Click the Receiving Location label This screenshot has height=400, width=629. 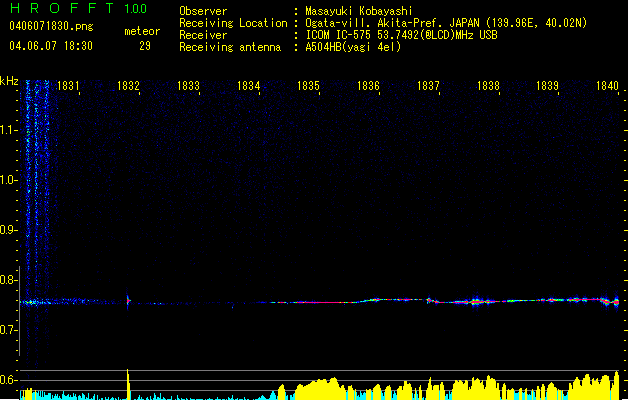point(233,23)
